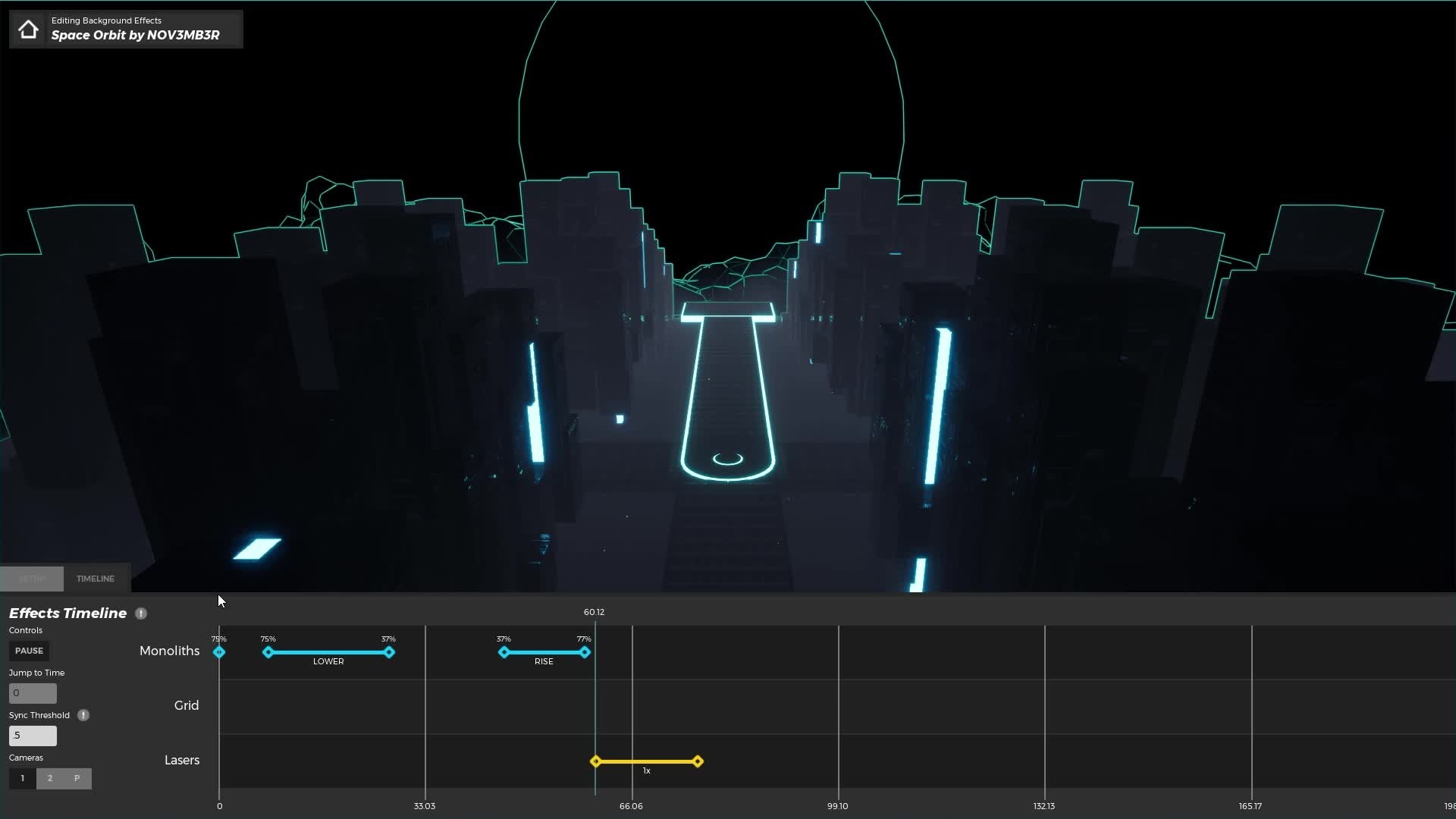Click the home icon

pos(28,30)
